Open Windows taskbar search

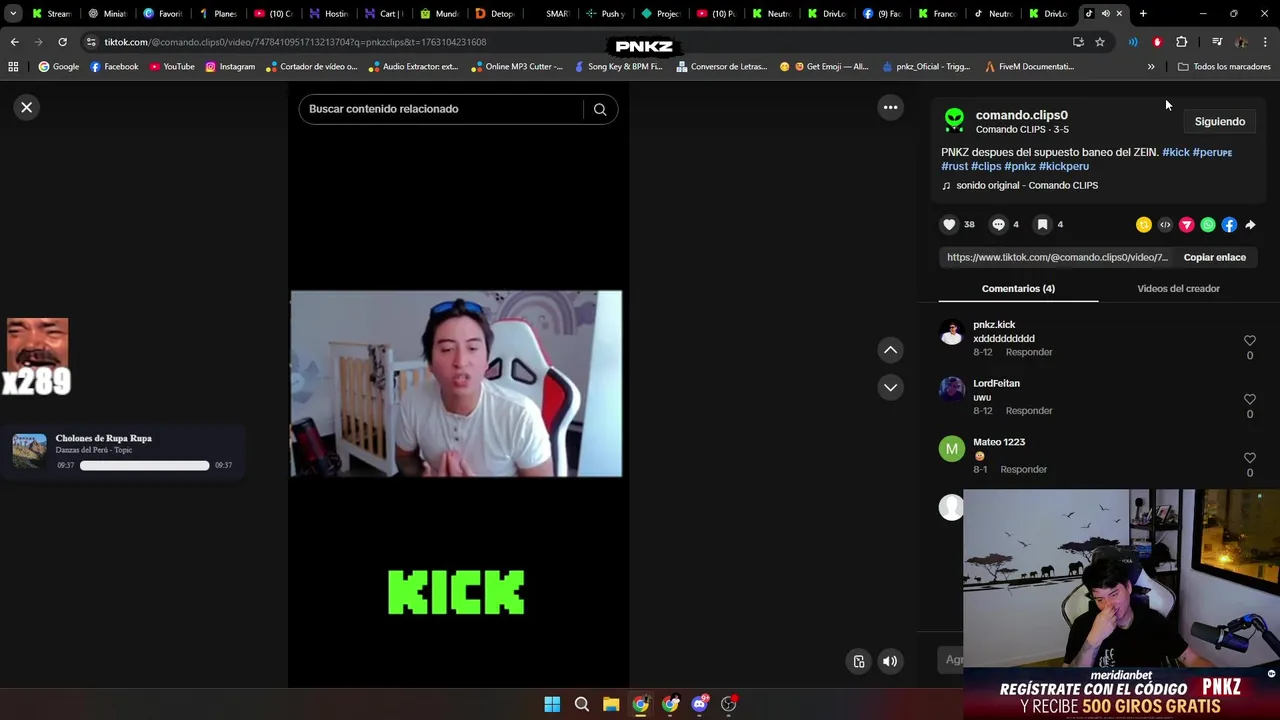coord(581,704)
